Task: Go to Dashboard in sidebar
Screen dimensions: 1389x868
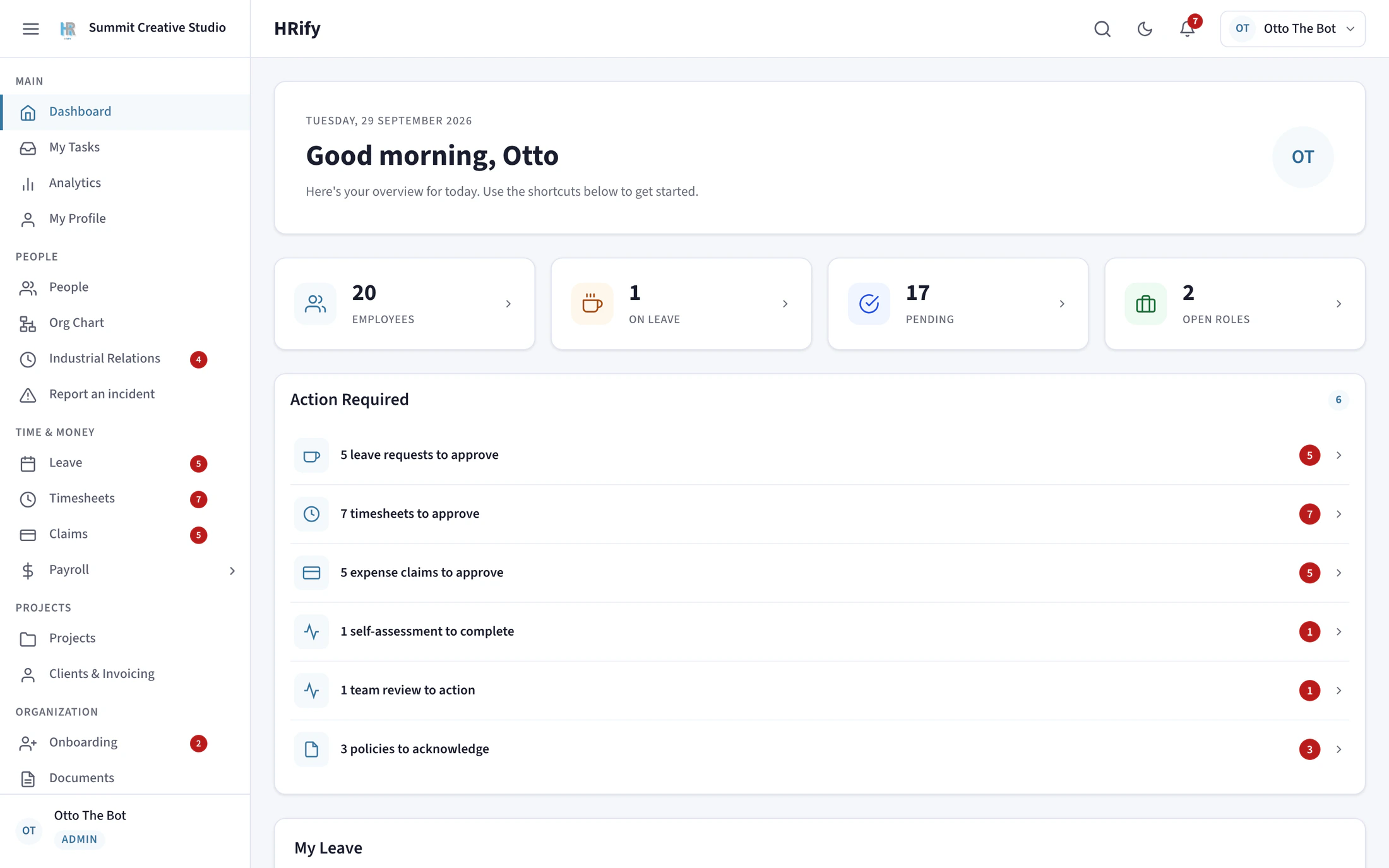Action: [125, 112]
